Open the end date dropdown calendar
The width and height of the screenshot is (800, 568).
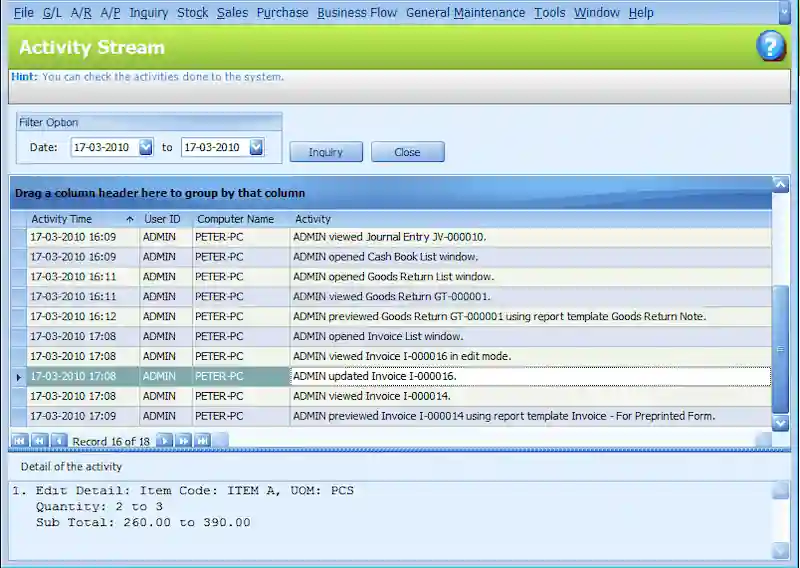point(256,147)
